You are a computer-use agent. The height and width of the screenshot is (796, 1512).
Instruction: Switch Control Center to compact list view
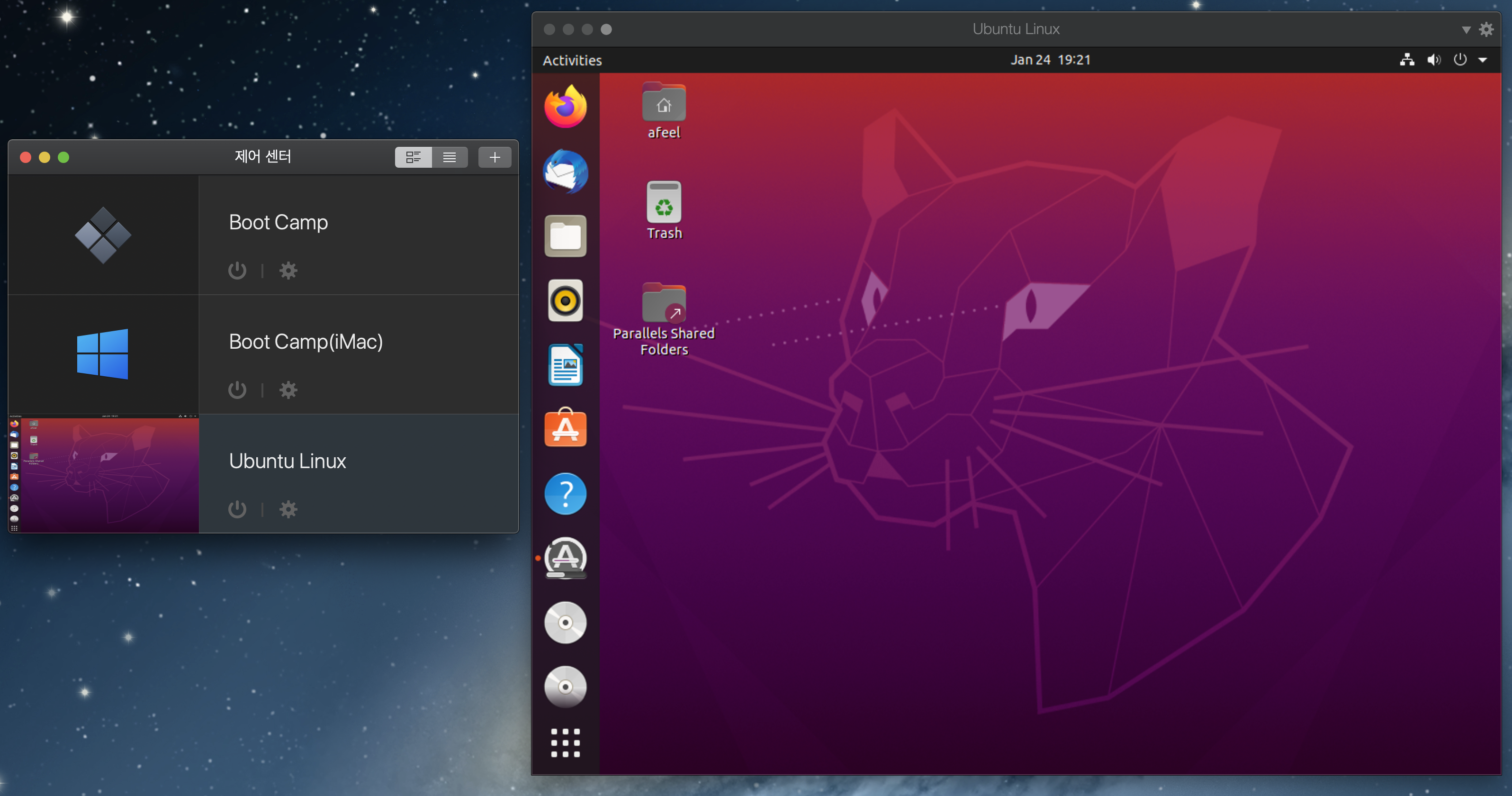450,157
